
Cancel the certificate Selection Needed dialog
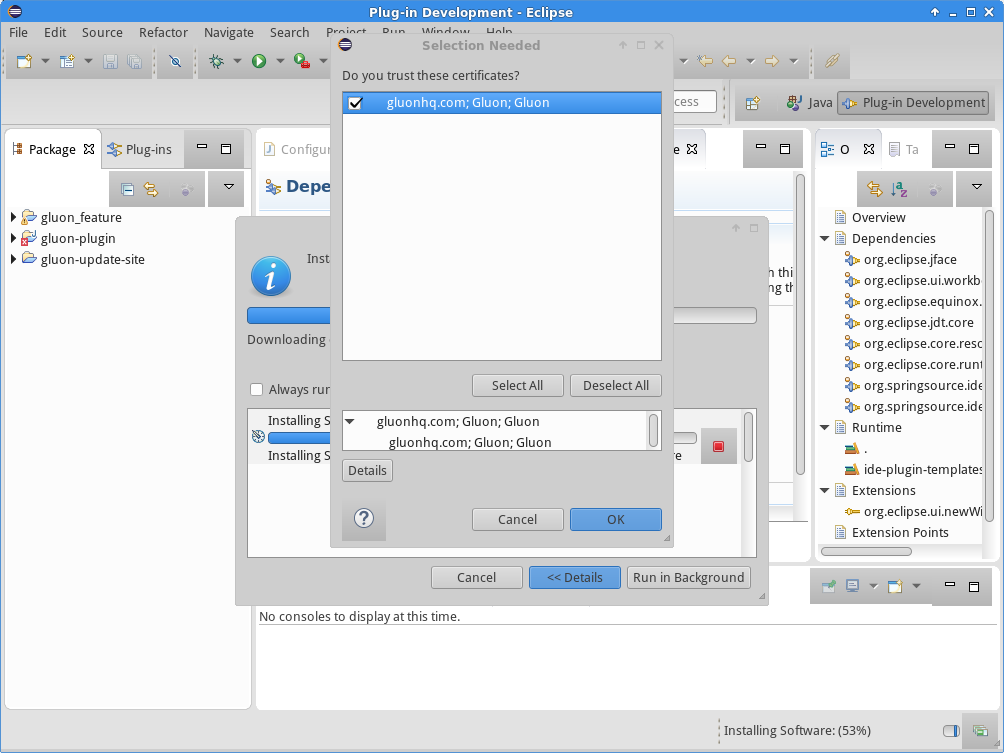[x=517, y=519]
